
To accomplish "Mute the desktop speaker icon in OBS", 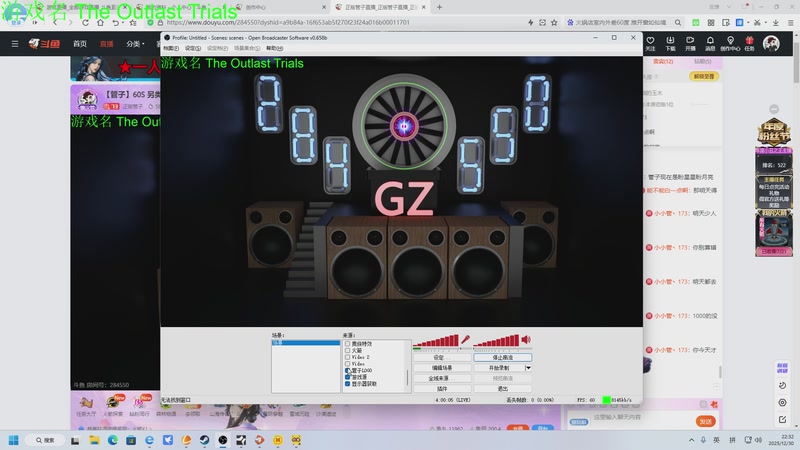I will click(526, 339).
